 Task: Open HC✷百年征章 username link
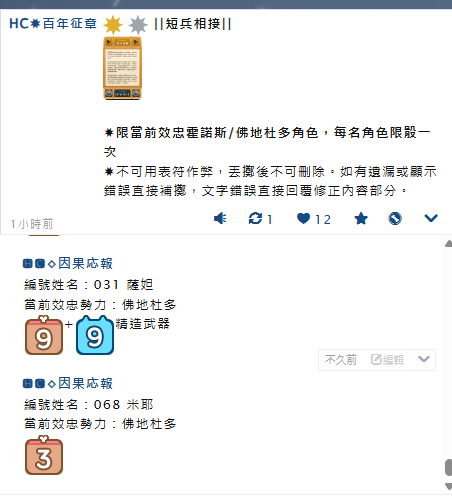[x=53, y=24]
